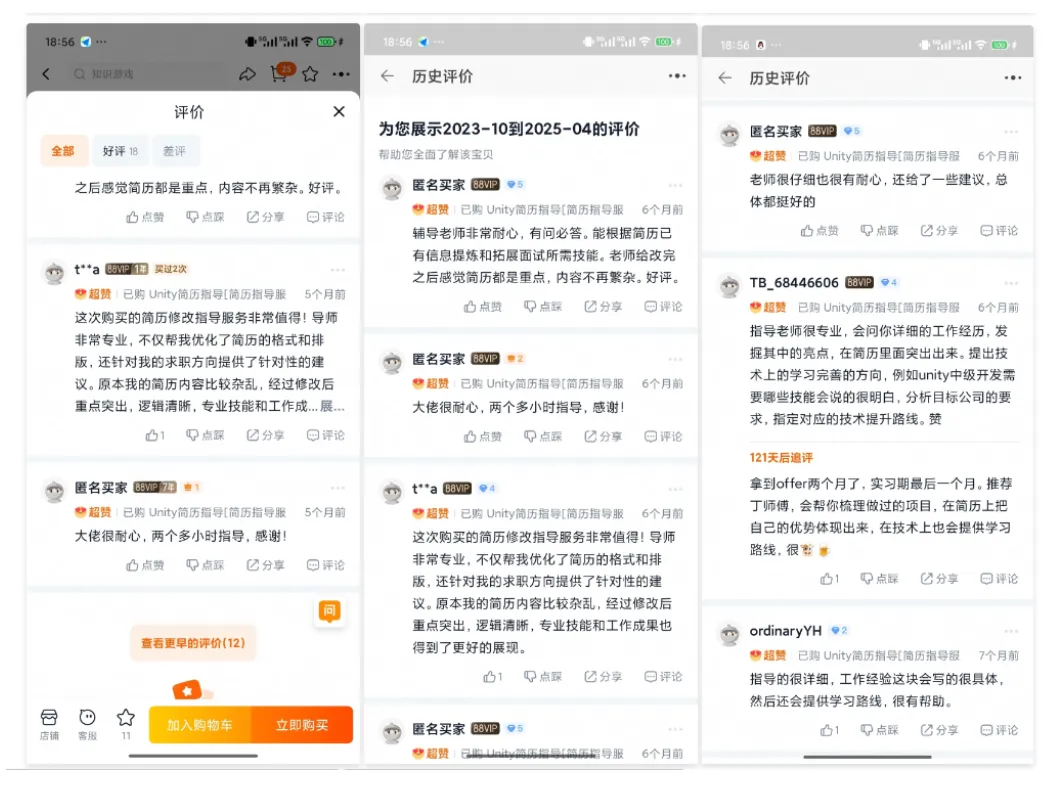1060x795 pixels.
Task: Open the 客服 customer service icon
Action: click(x=87, y=724)
